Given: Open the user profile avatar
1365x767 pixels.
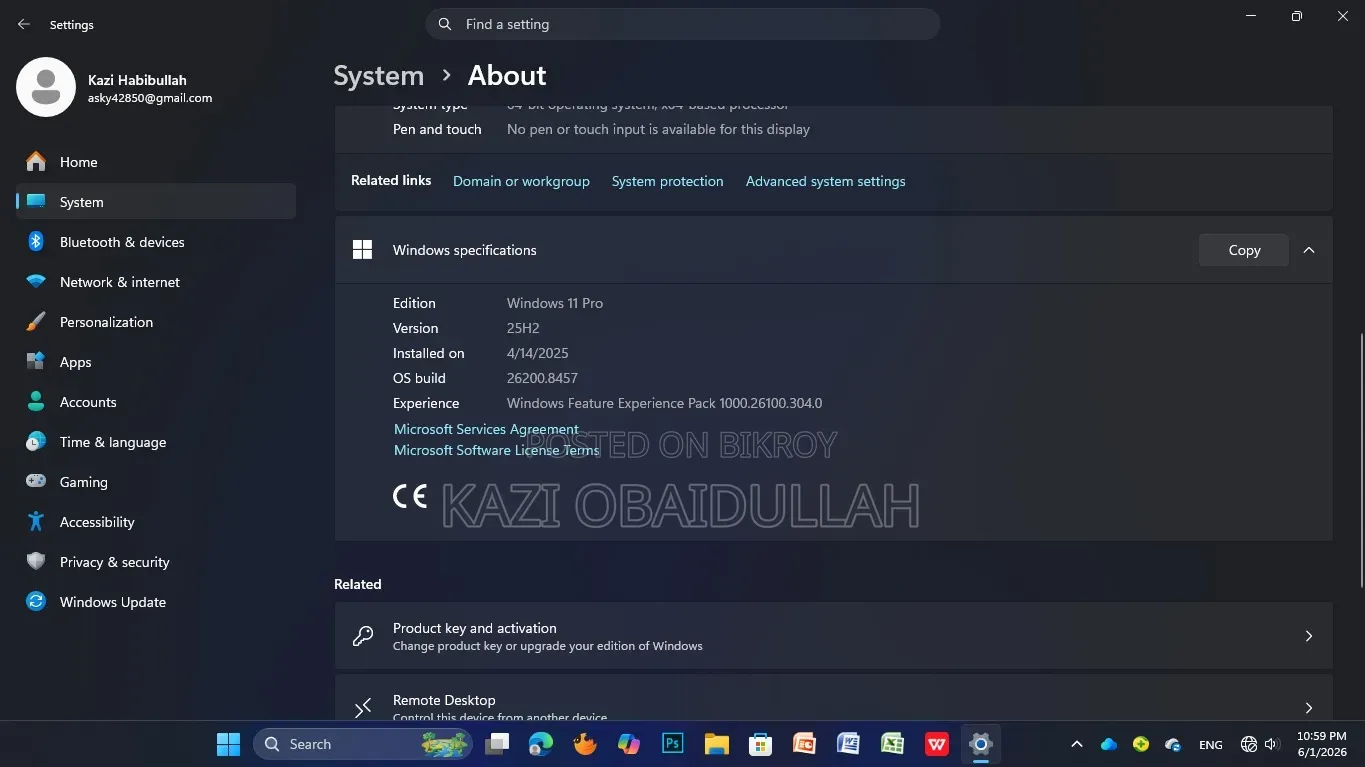Looking at the screenshot, I should (x=46, y=87).
